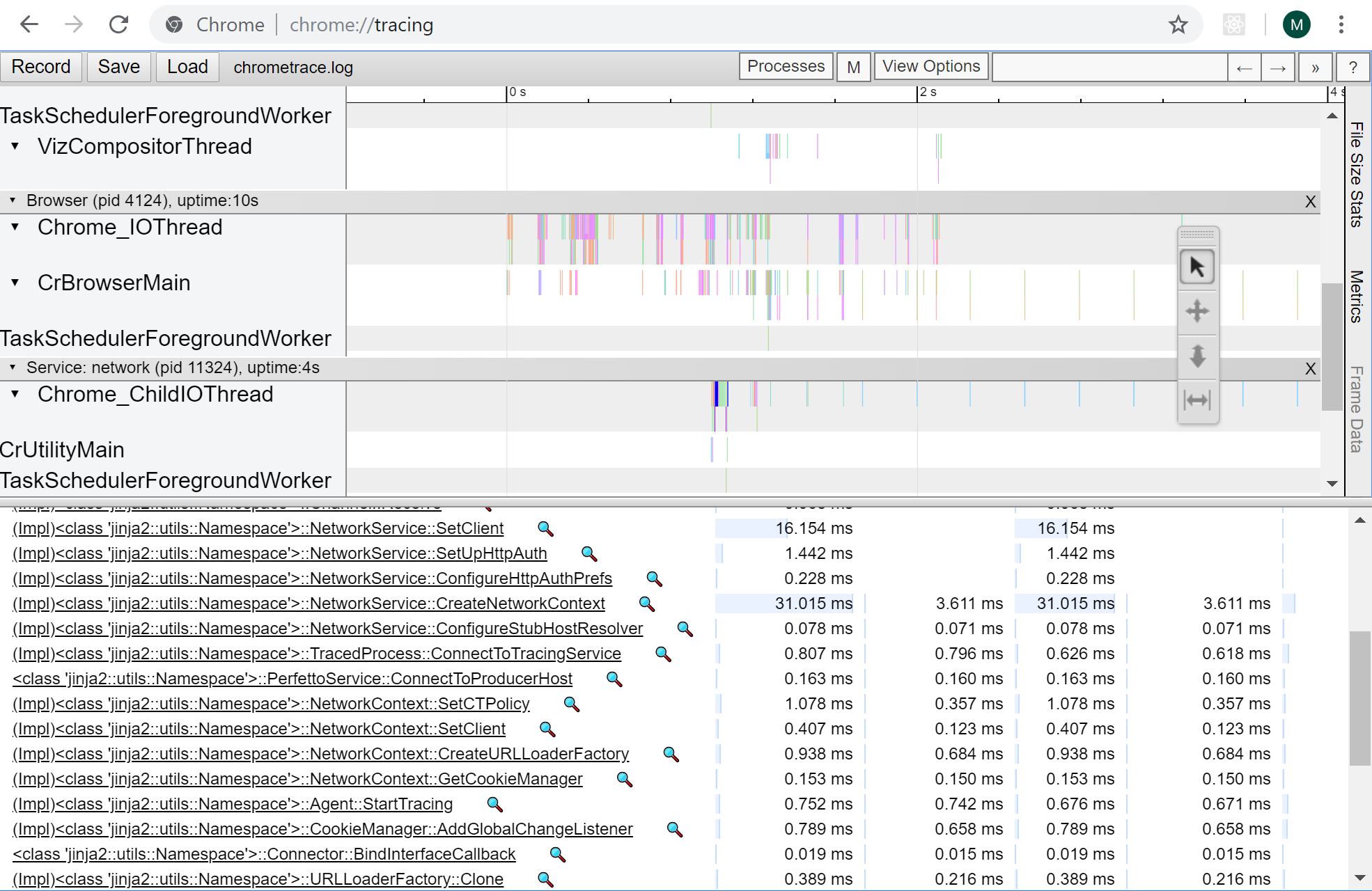This screenshot has width=1372, height=891.
Task: Collapse the Chrome_IOThread track
Action: pyautogui.click(x=15, y=227)
